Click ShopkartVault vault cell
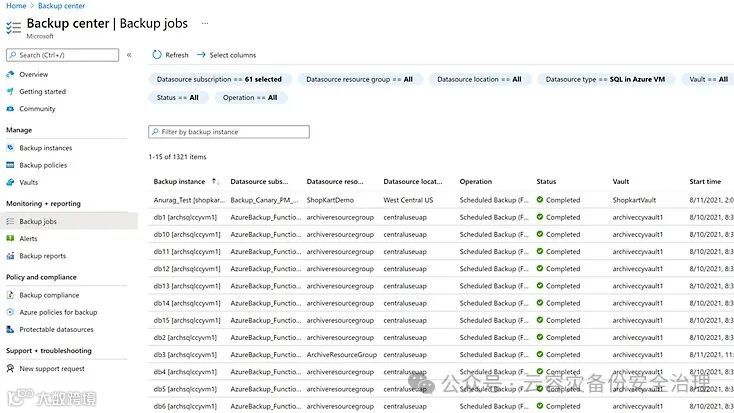The image size is (734, 413). [634, 200]
